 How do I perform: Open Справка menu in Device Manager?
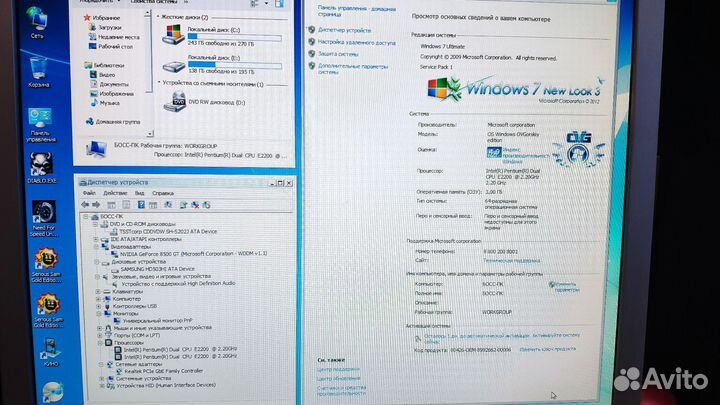pos(163,193)
